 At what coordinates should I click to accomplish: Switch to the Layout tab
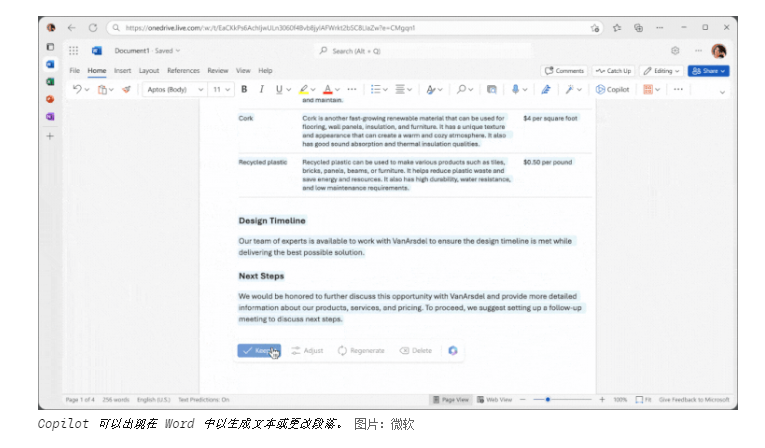point(149,70)
